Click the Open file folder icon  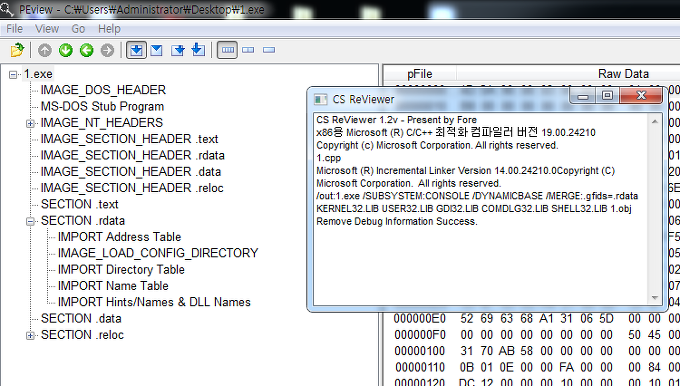coord(17,50)
